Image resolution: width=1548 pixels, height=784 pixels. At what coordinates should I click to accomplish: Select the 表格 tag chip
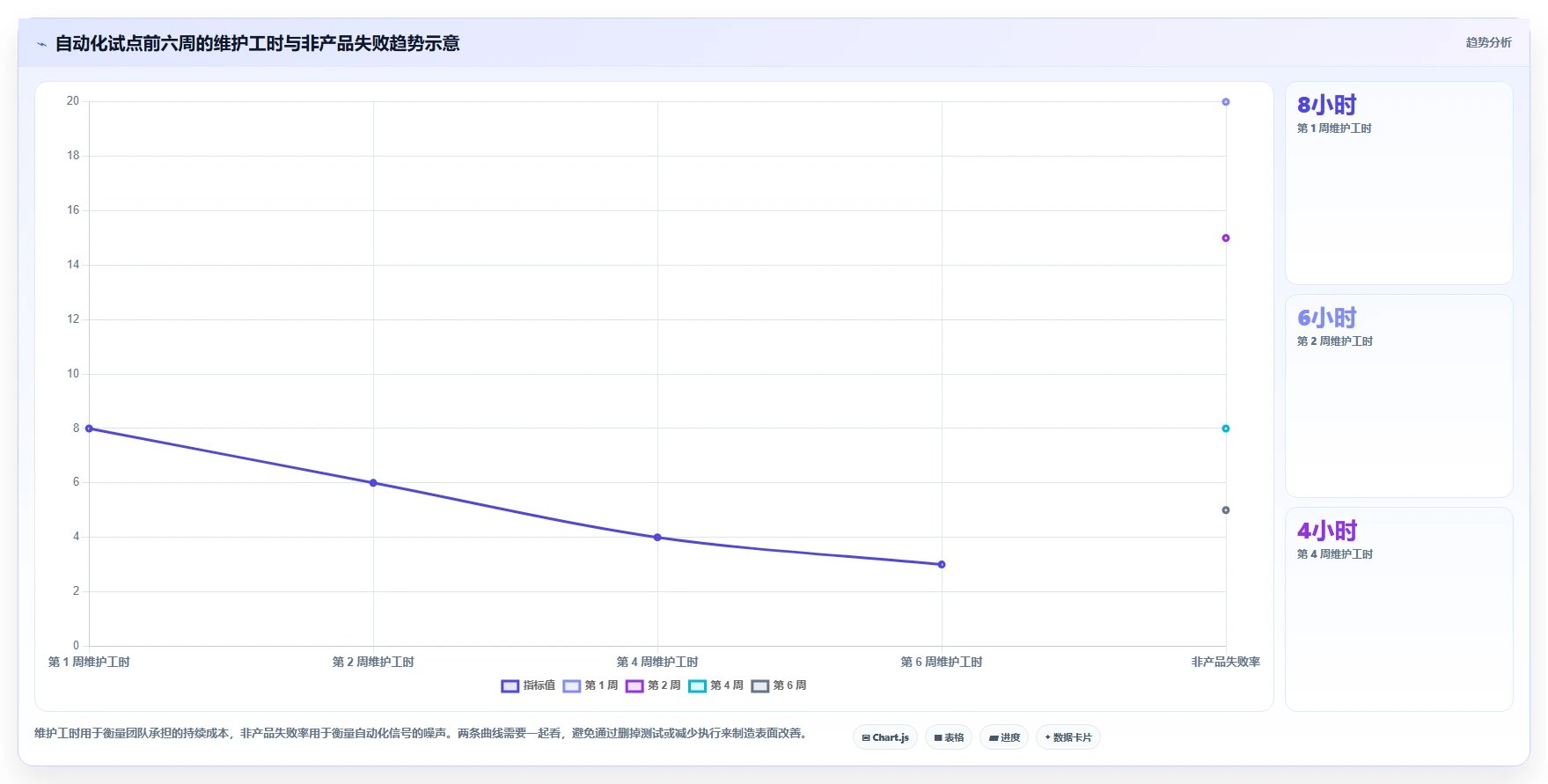coord(949,737)
